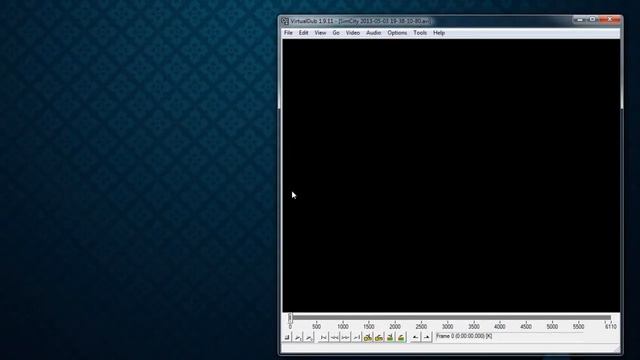Open the Edit menu

point(303,33)
